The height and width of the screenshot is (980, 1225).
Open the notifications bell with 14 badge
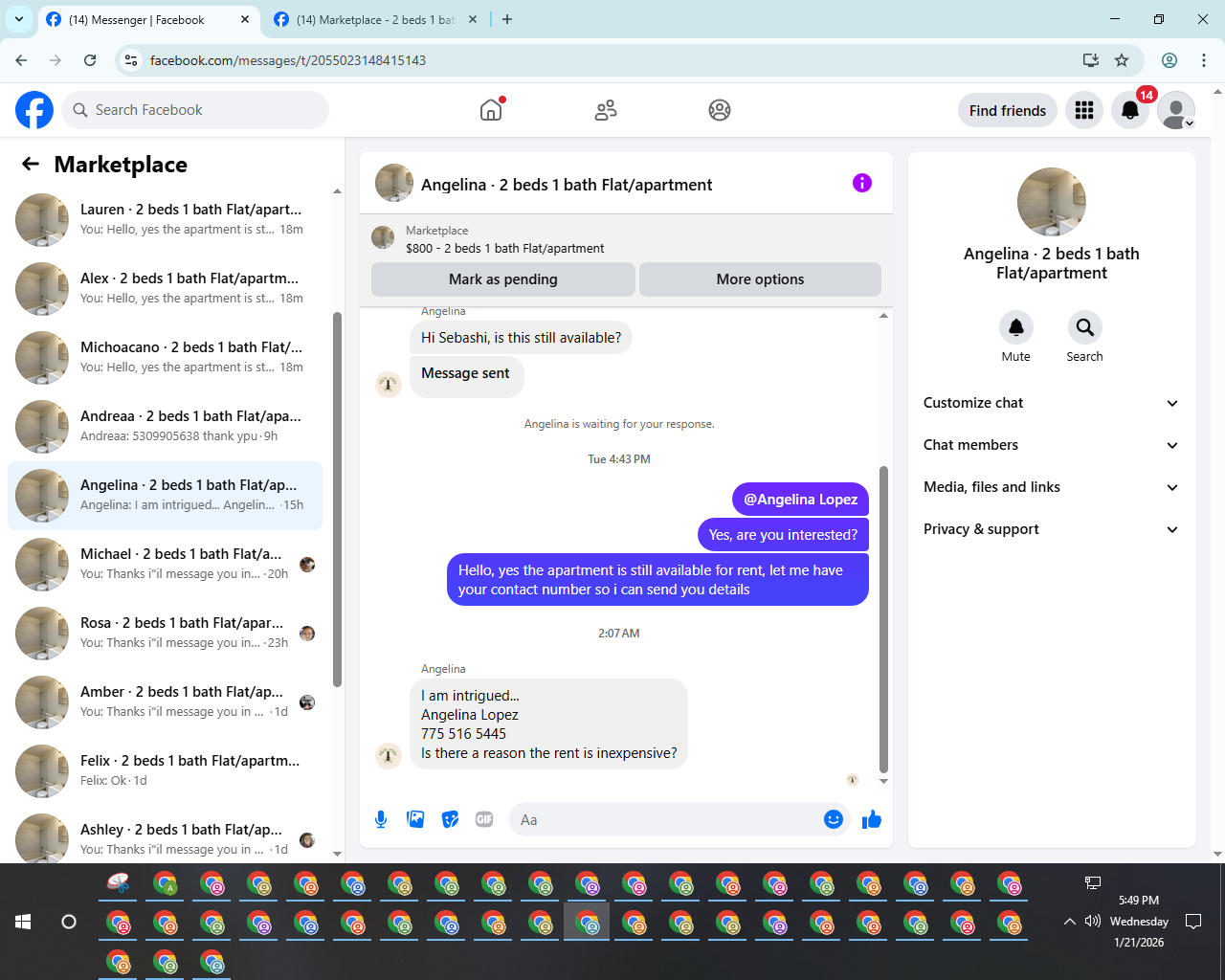click(x=1130, y=110)
